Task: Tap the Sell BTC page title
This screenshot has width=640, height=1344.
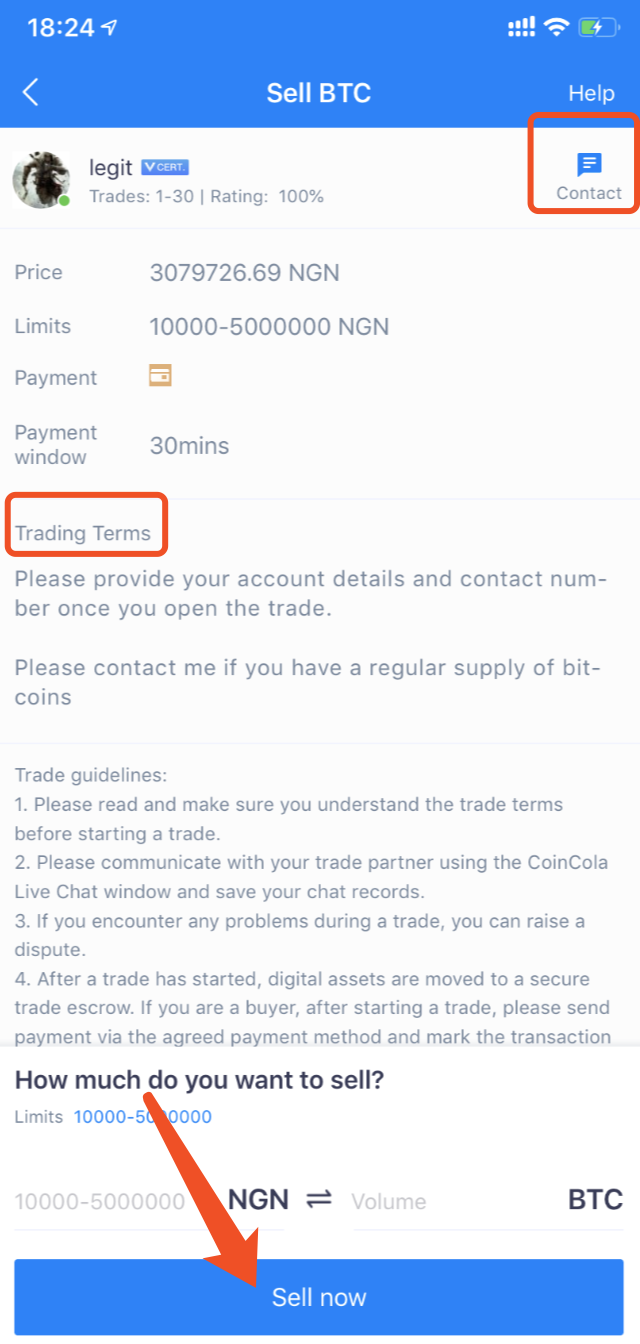Action: click(319, 93)
